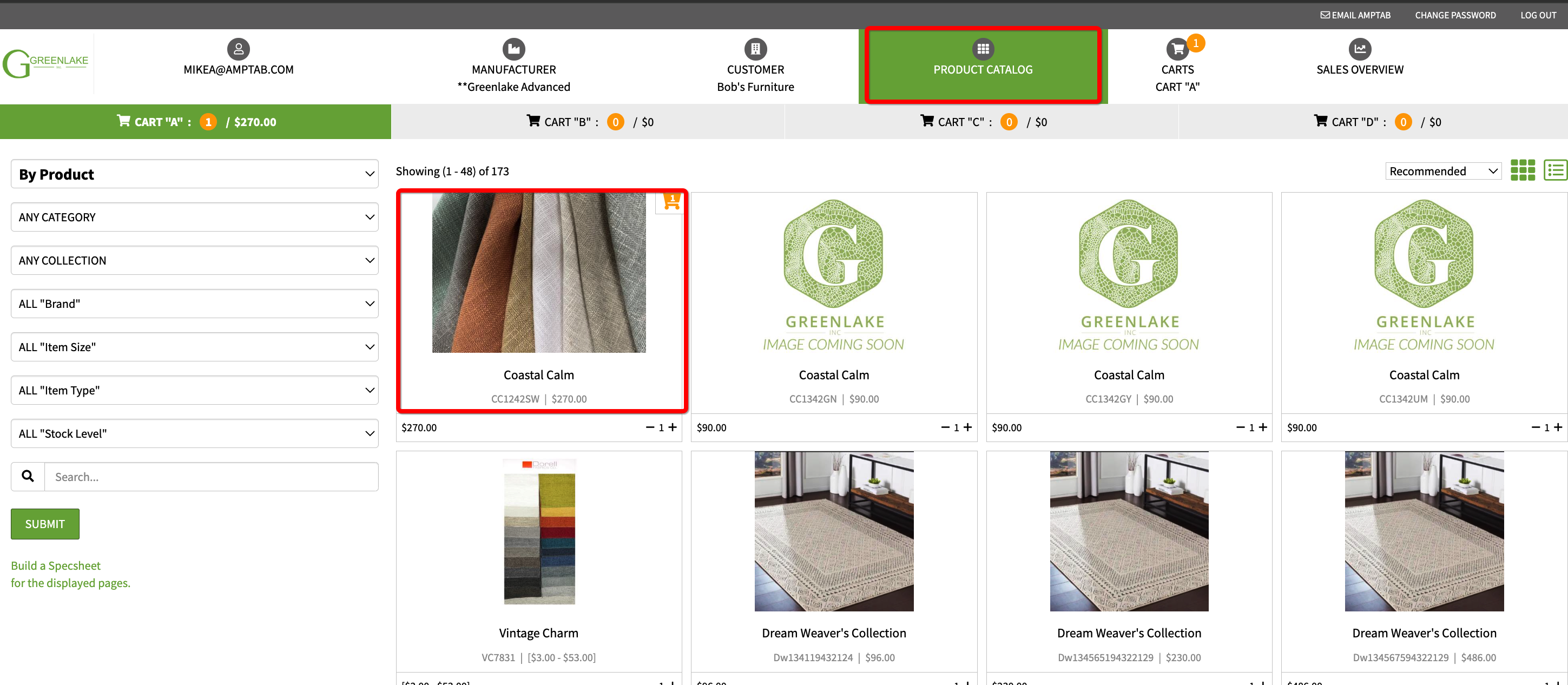Viewport: 1568px width, 685px height.
Task: Switch to CART "B" tab
Action: [x=588, y=122]
